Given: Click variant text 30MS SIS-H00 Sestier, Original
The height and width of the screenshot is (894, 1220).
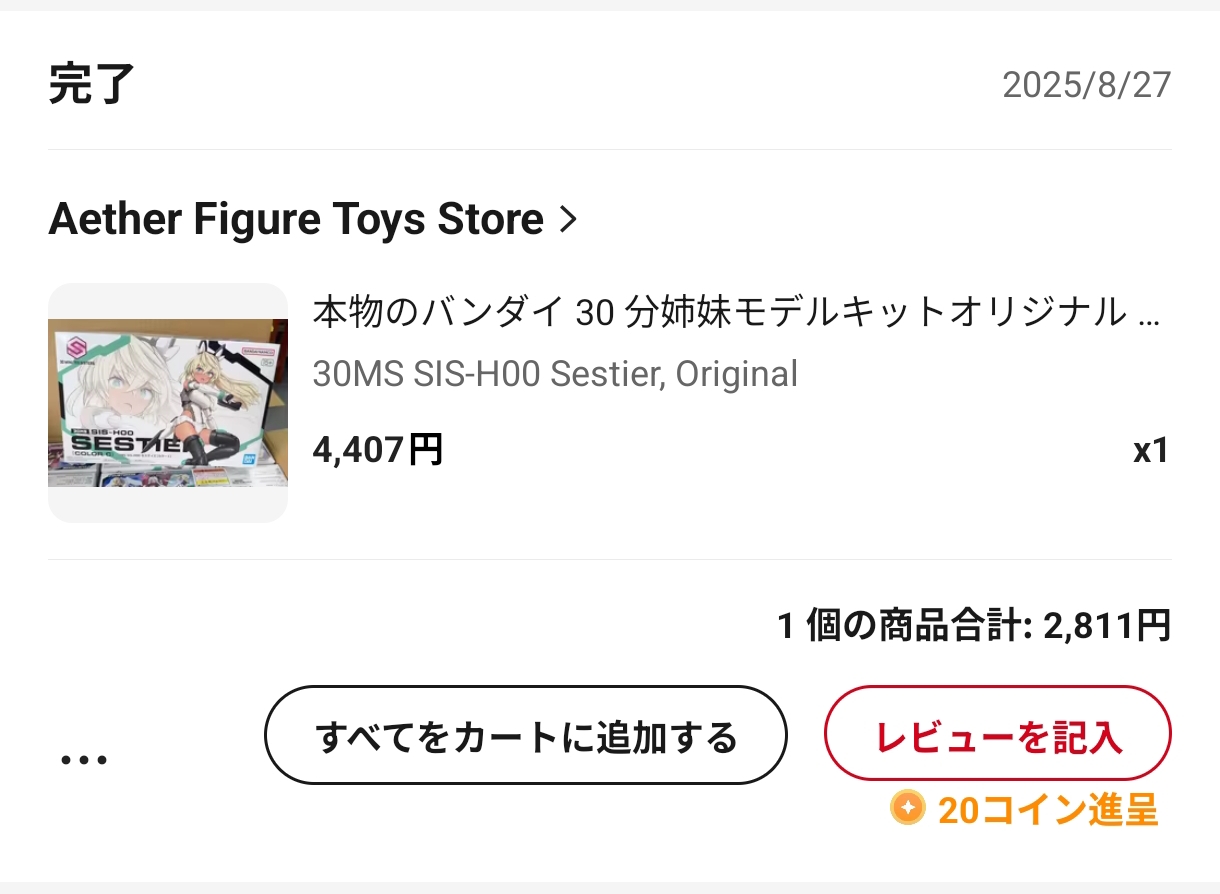Looking at the screenshot, I should (x=555, y=374).
